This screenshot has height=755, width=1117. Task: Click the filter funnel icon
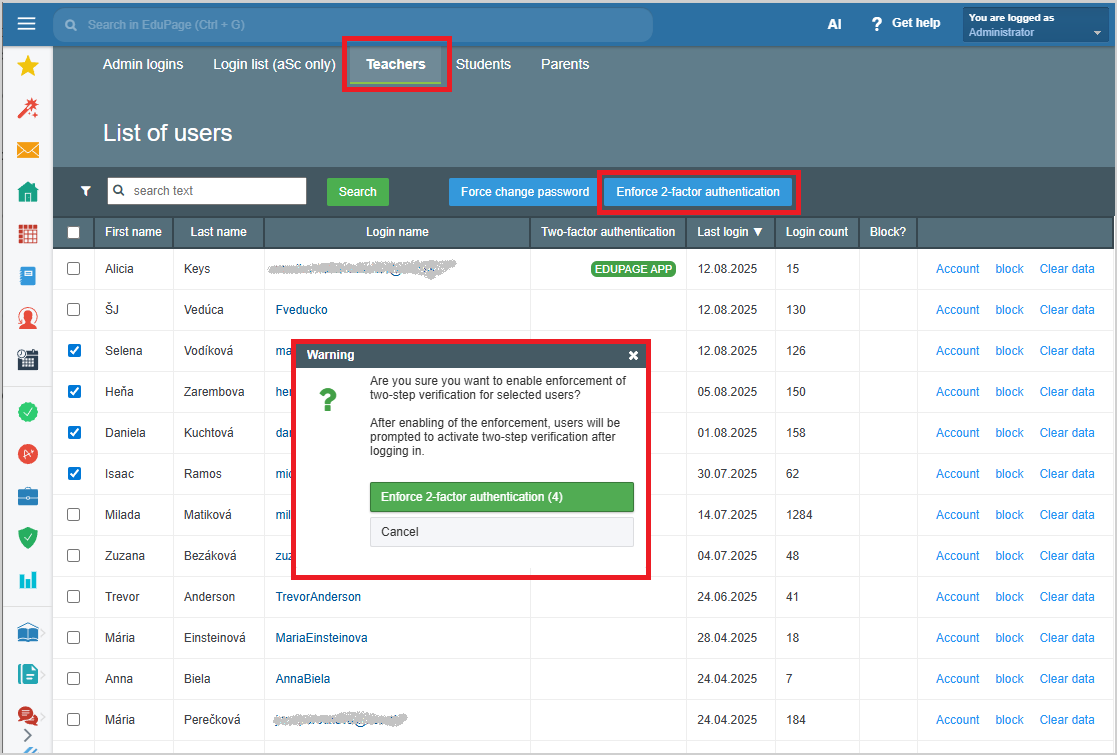coord(86,191)
